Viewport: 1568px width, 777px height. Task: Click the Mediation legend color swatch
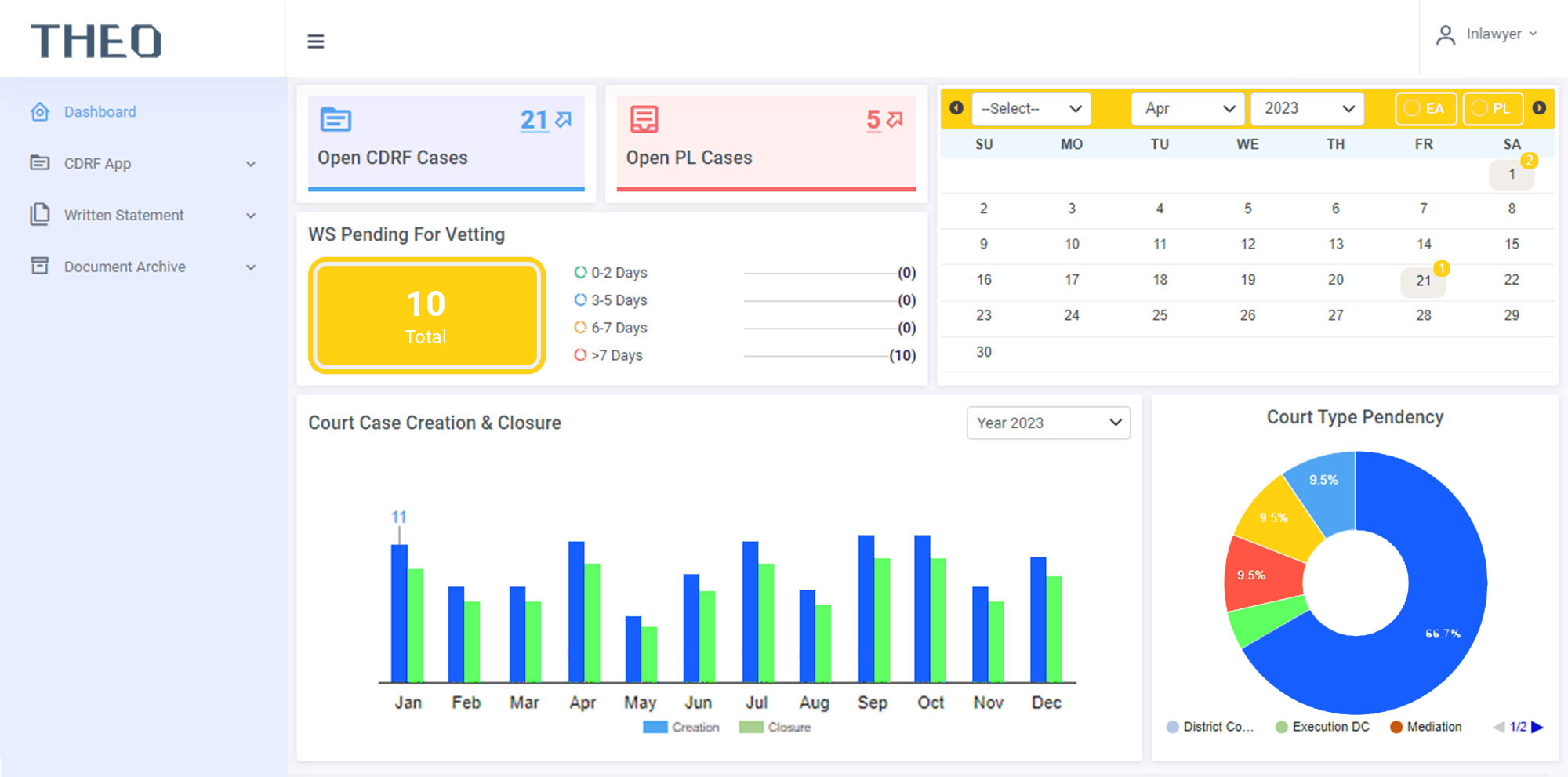pos(1396,727)
